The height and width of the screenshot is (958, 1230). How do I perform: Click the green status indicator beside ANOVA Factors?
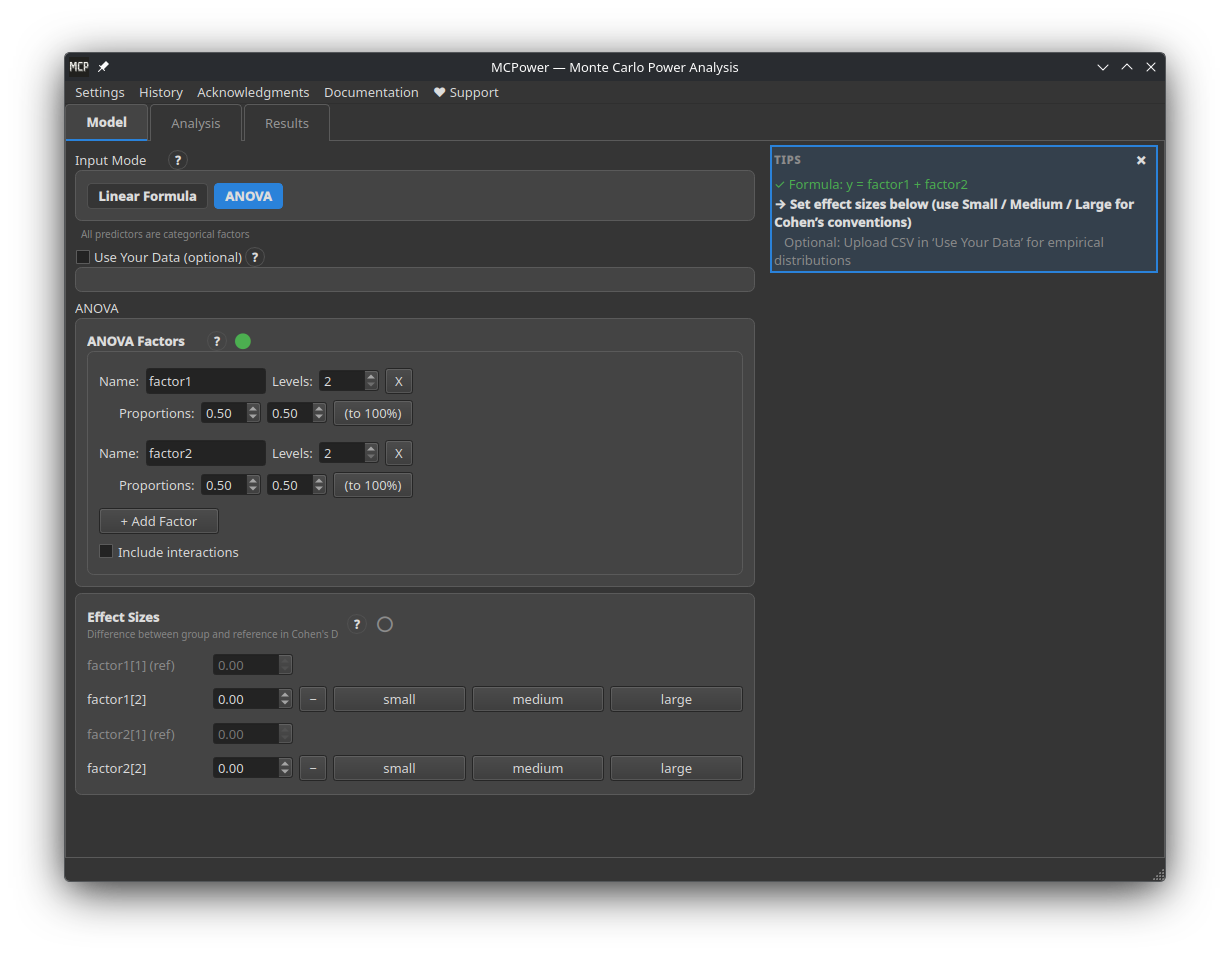tap(243, 341)
